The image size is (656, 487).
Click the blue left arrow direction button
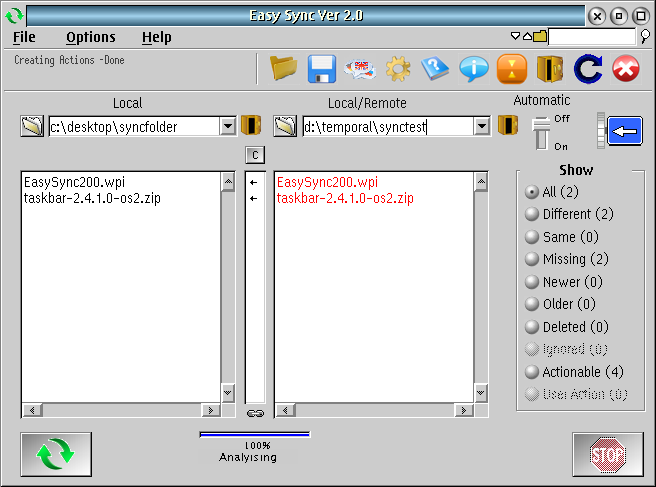pos(625,131)
